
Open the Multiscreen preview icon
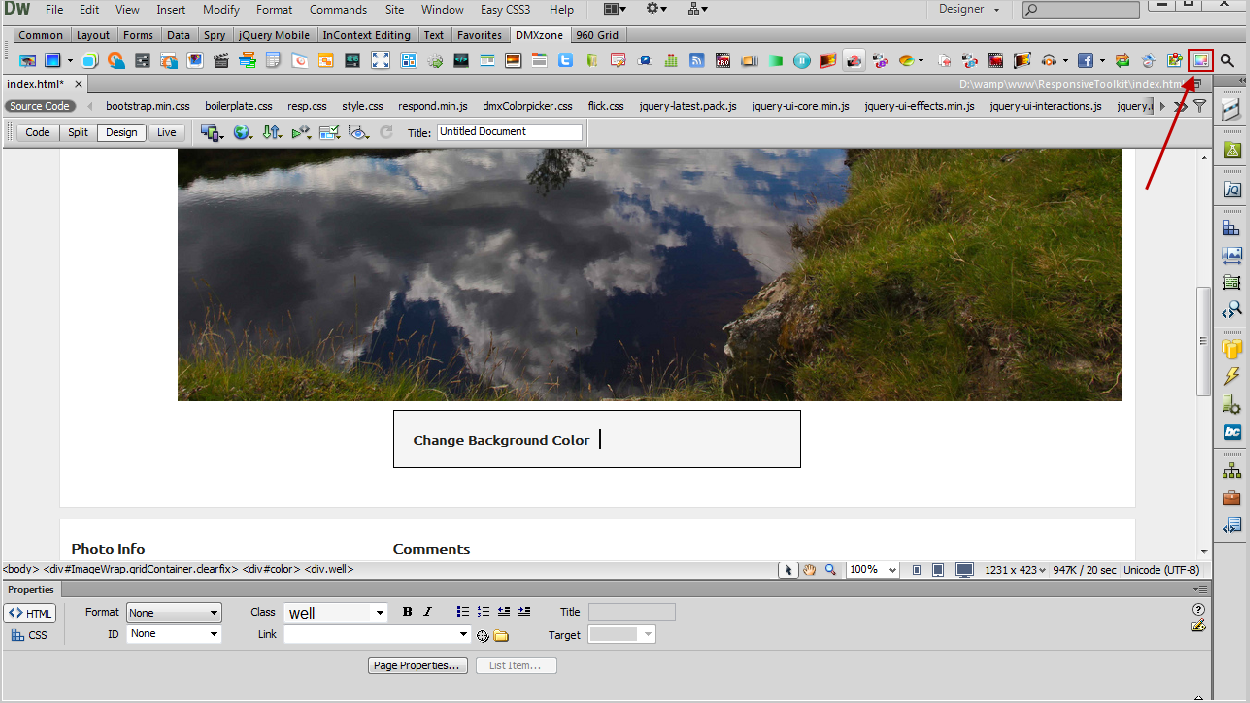210,132
